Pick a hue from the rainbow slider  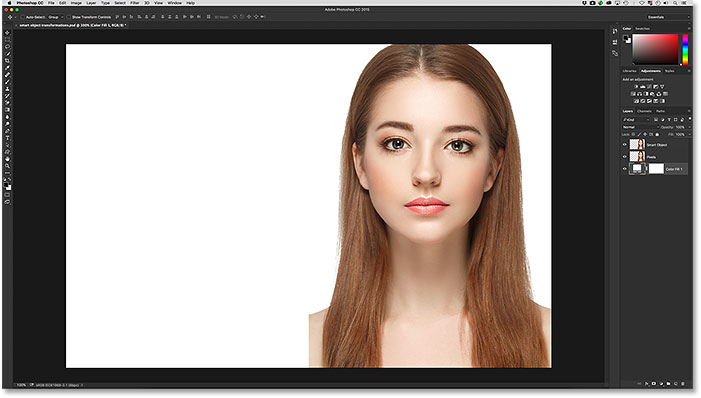pos(685,49)
